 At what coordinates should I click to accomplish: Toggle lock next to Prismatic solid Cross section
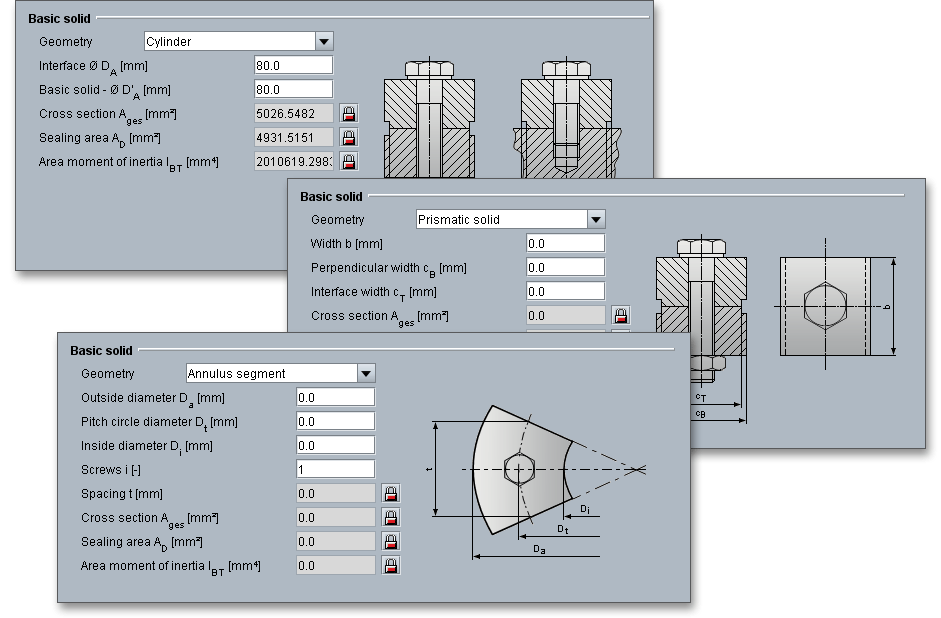click(x=621, y=316)
